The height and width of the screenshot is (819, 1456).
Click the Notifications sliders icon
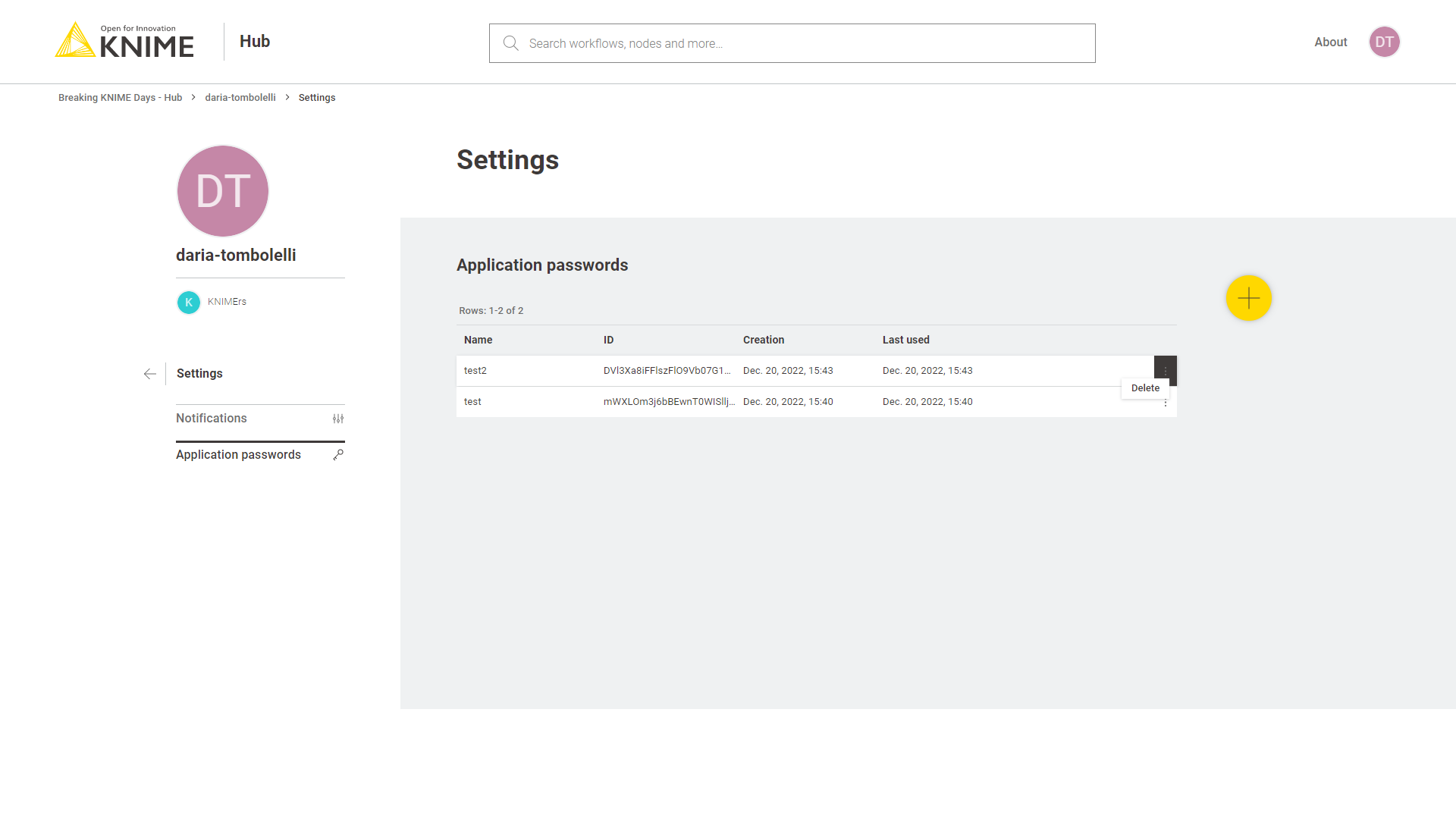[338, 419]
